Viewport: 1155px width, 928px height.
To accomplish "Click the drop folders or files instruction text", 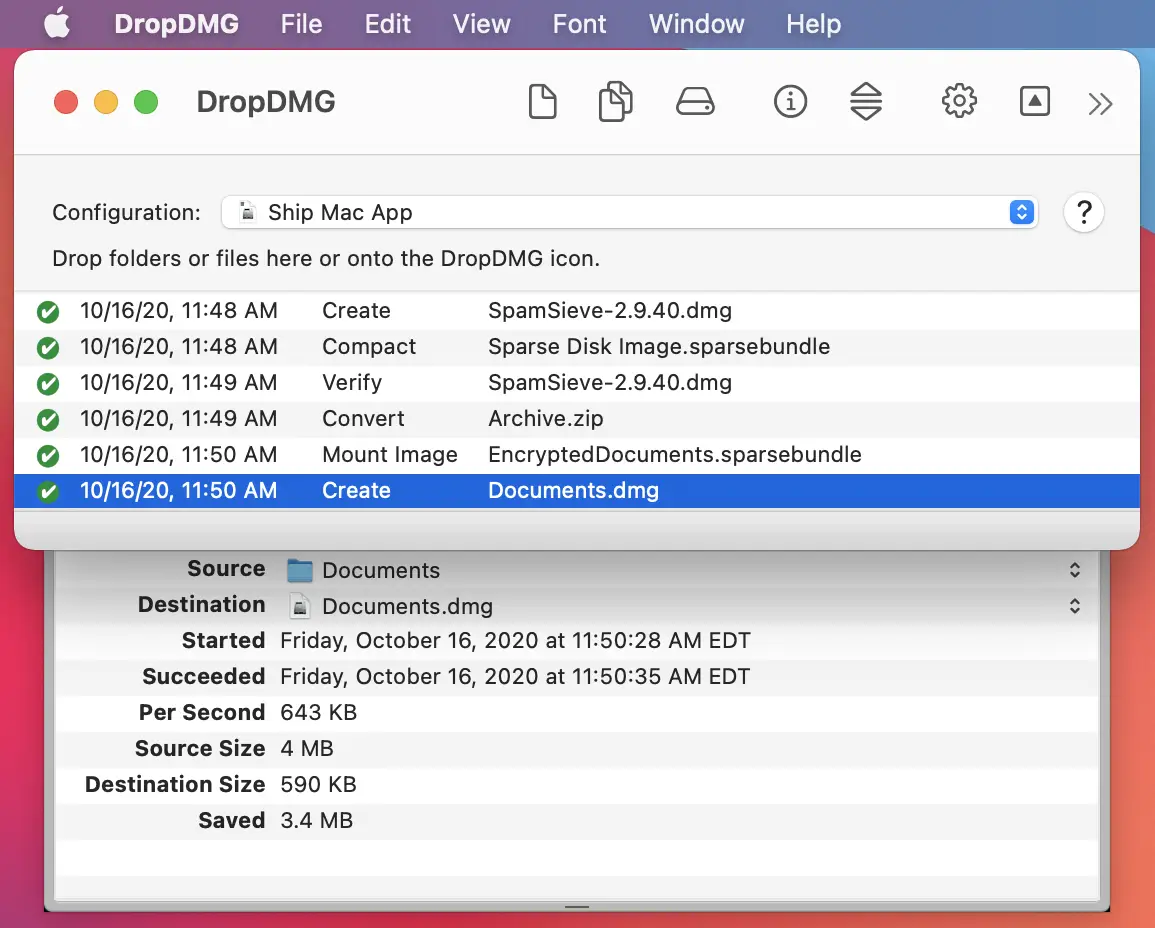I will (326, 259).
